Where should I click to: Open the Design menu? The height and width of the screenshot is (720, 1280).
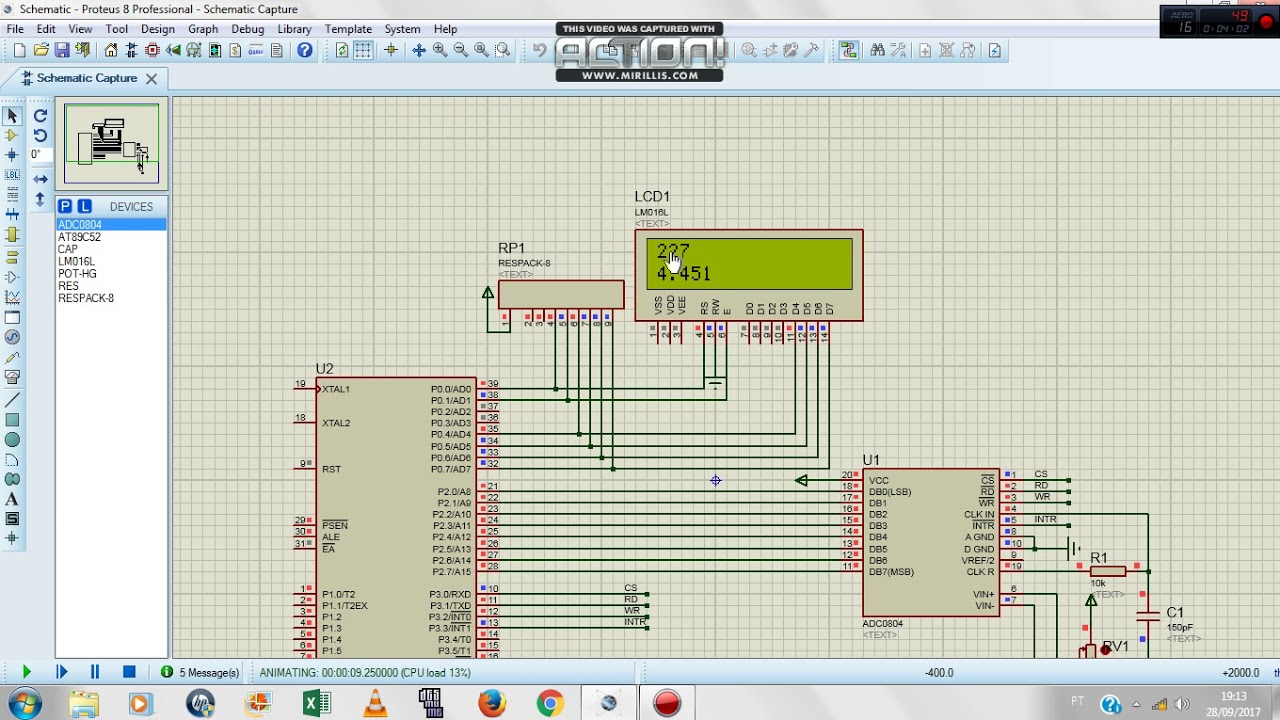pyautogui.click(x=158, y=29)
